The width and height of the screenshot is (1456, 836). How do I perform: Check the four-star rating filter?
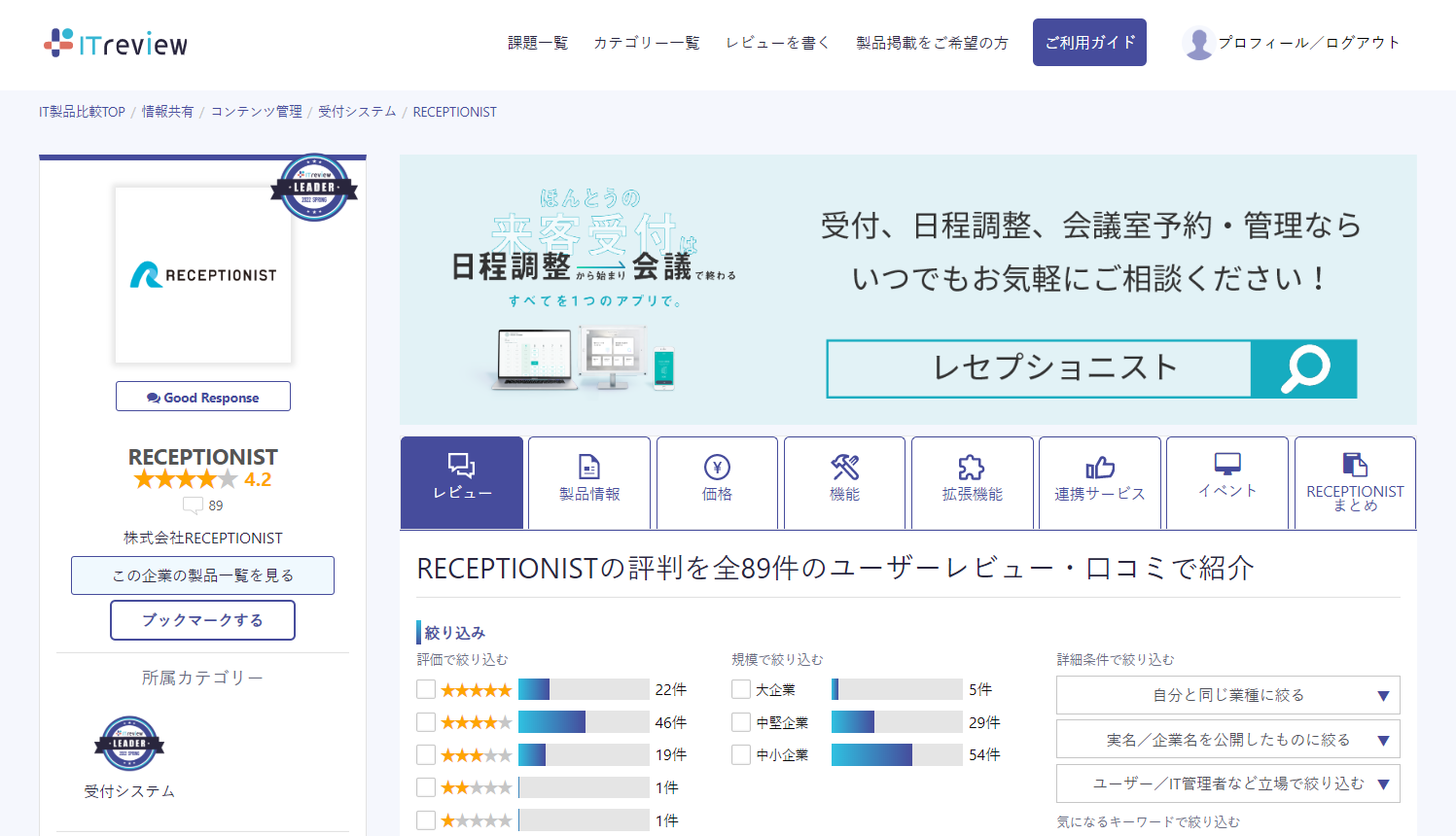(426, 722)
